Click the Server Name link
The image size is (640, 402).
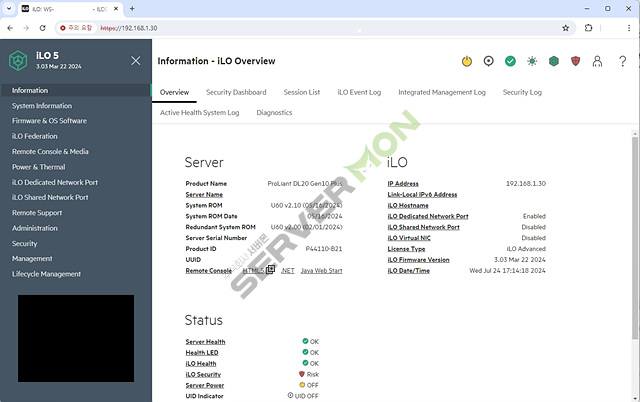click(x=204, y=195)
